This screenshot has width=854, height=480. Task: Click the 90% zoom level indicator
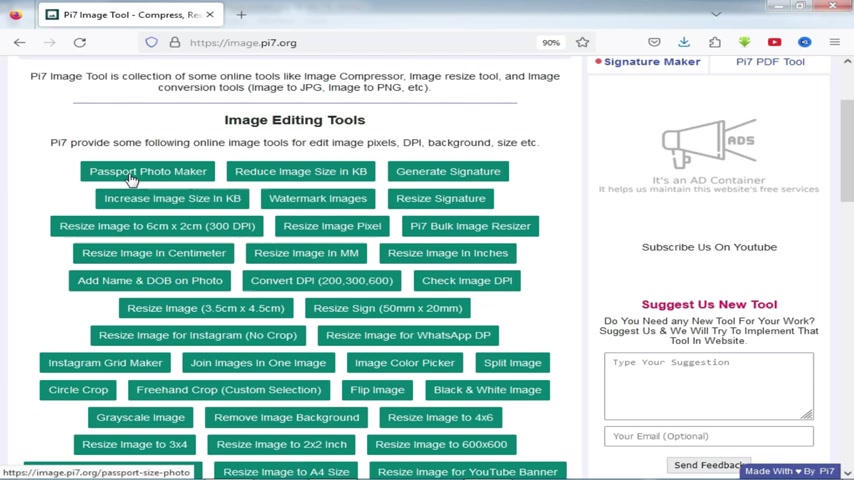551,42
